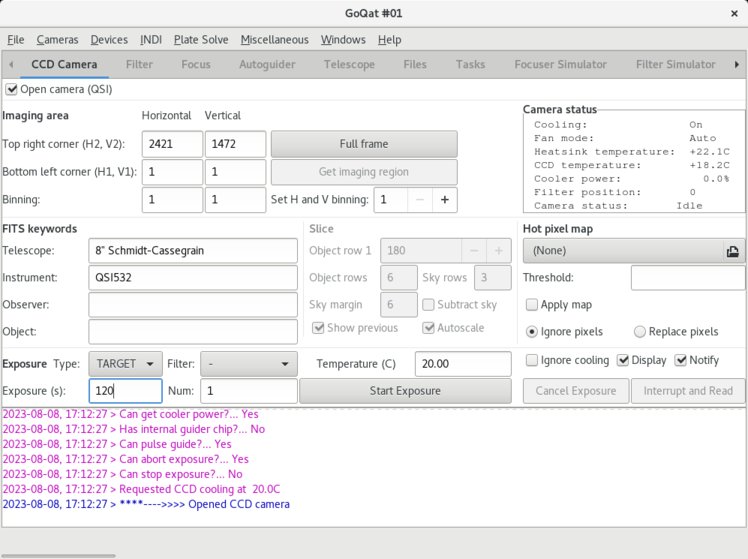Click log line 'Can abort exposure?... Yes'
This screenshot has width=748, height=559.
pyautogui.click(x=125, y=459)
